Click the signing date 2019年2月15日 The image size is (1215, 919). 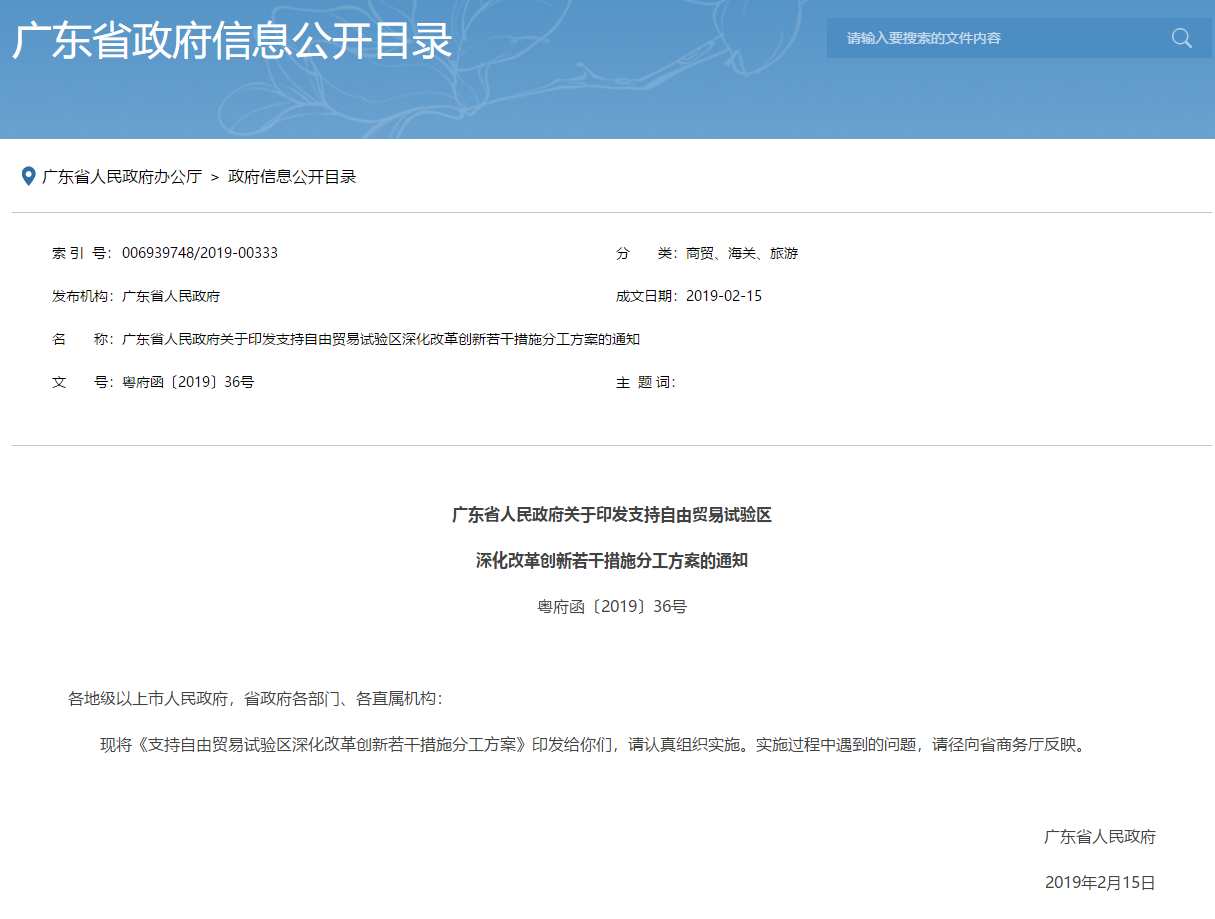pos(1099,882)
